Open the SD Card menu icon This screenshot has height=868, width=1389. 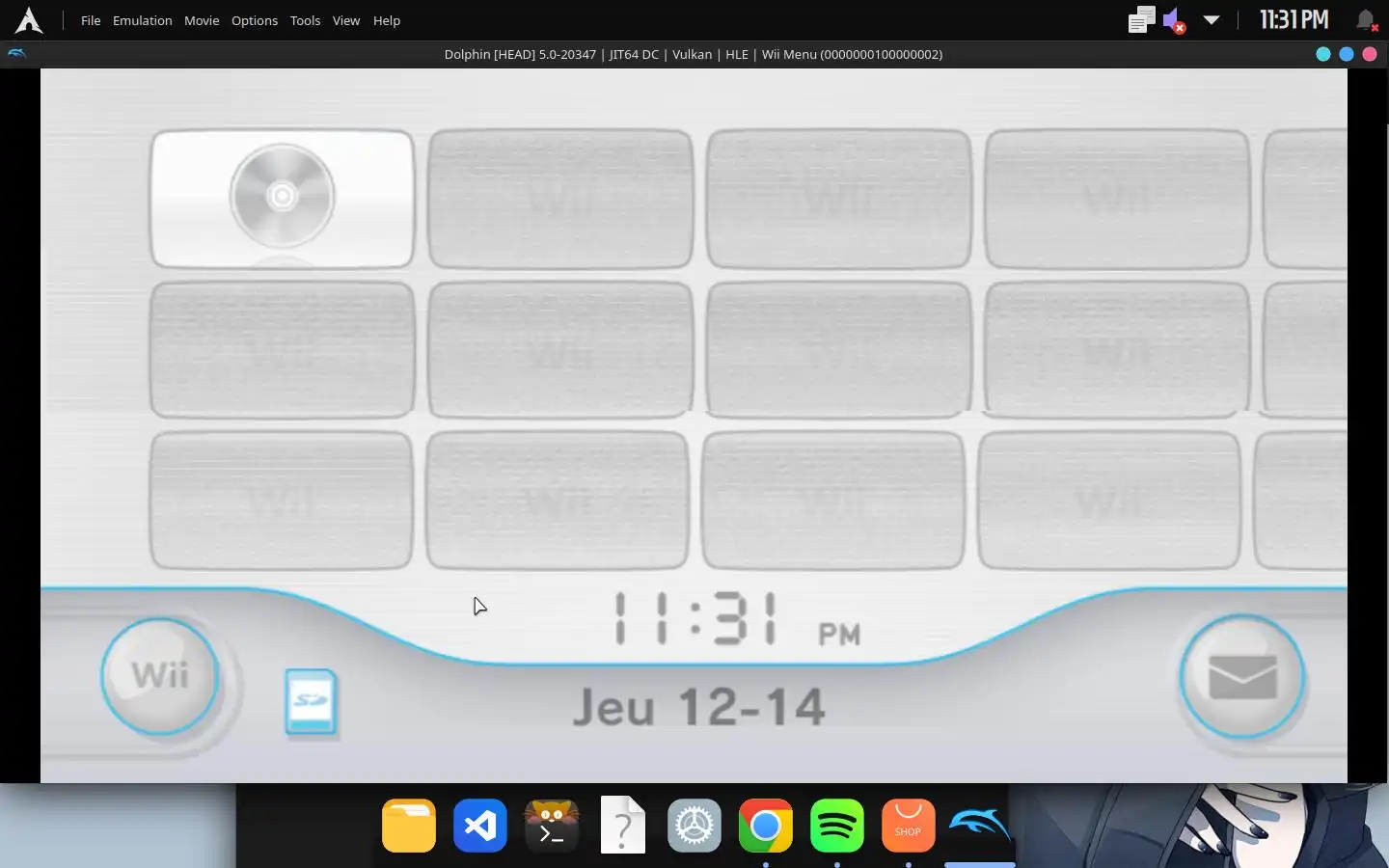(x=311, y=701)
